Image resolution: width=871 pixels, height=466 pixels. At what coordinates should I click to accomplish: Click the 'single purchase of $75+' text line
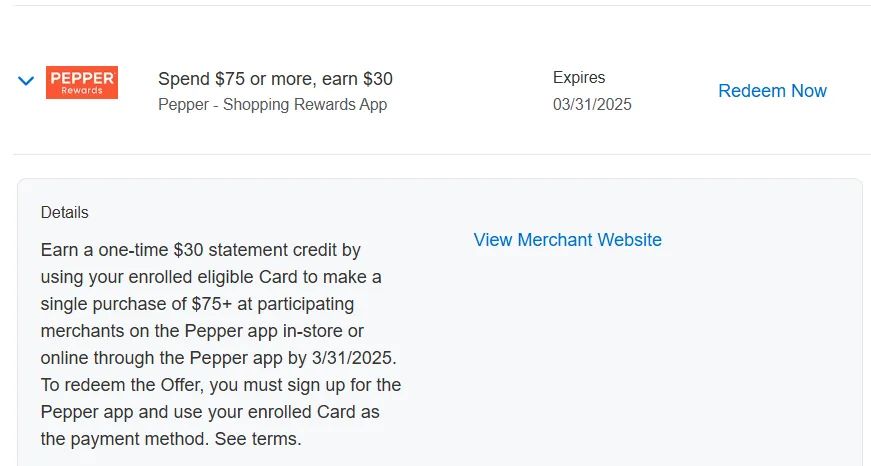(x=197, y=304)
